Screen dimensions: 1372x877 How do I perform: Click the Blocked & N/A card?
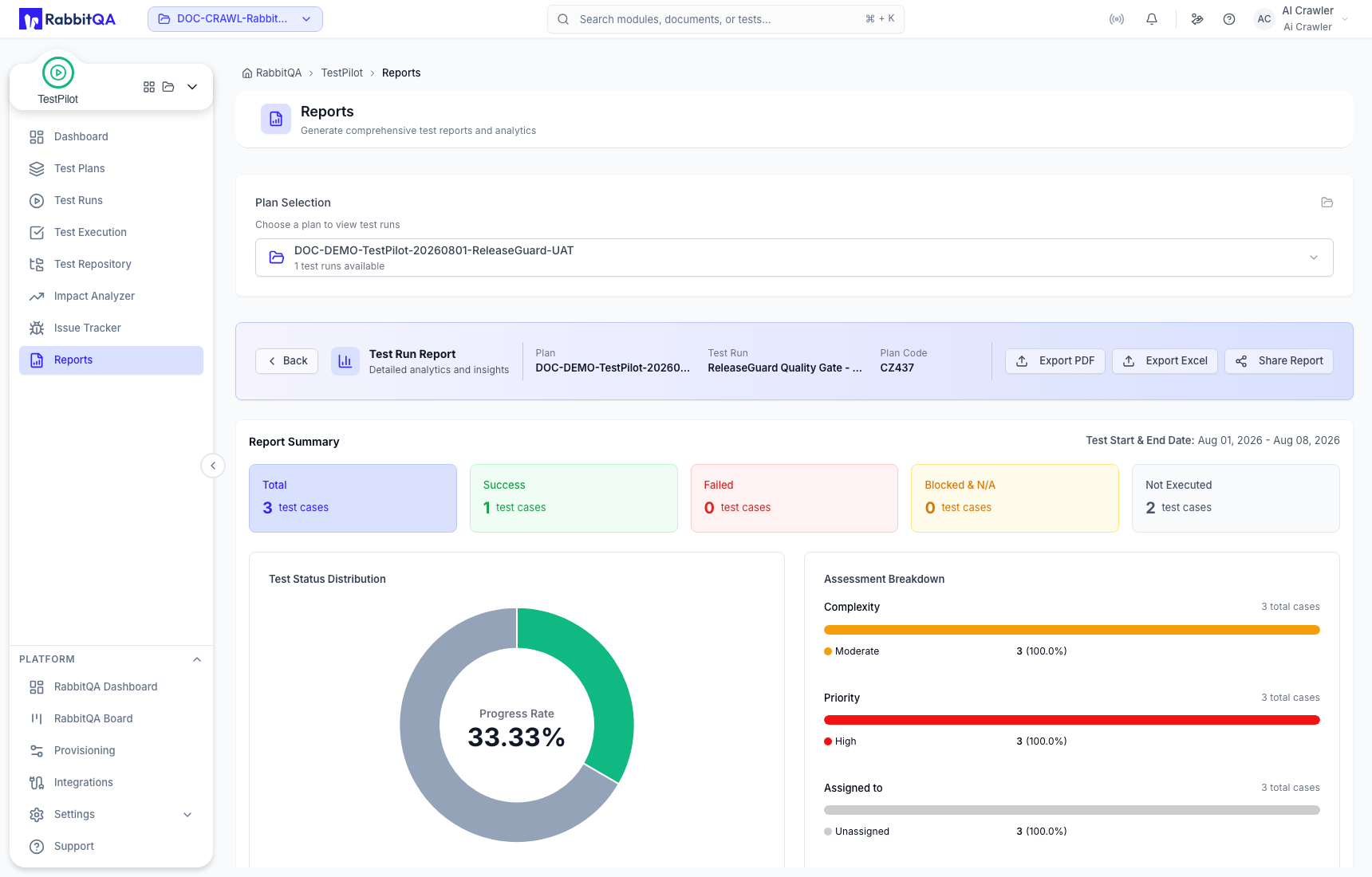(x=1015, y=498)
